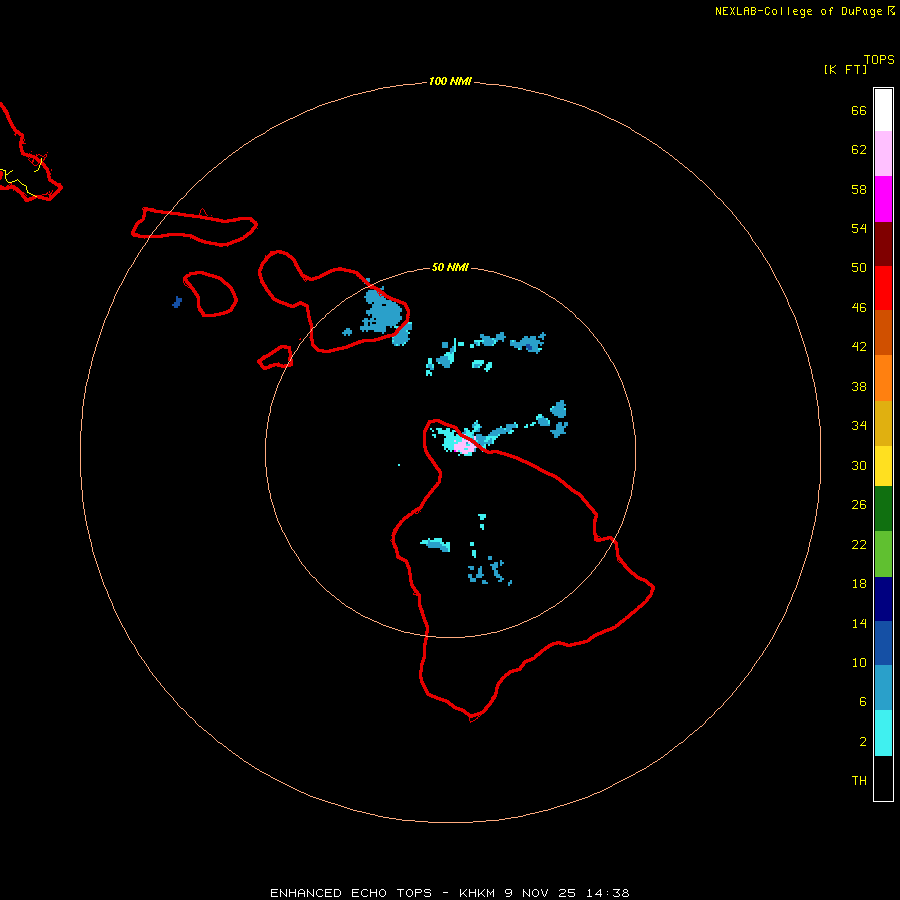Image resolution: width=900 pixels, height=900 pixels.
Task: Click the legend value 58
Action: click(x=859, y=189)
